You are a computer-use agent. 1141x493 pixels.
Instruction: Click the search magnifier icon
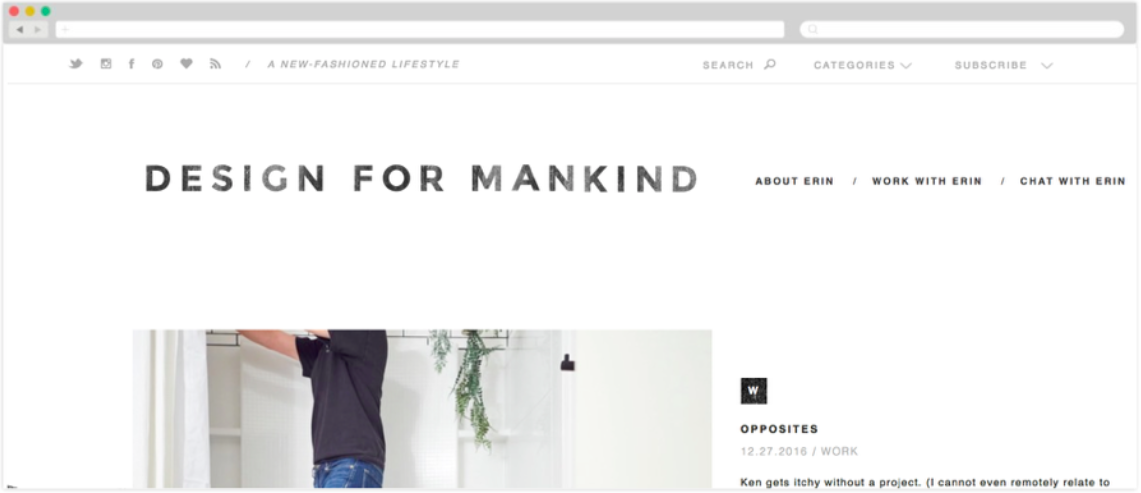pos(770,64)
